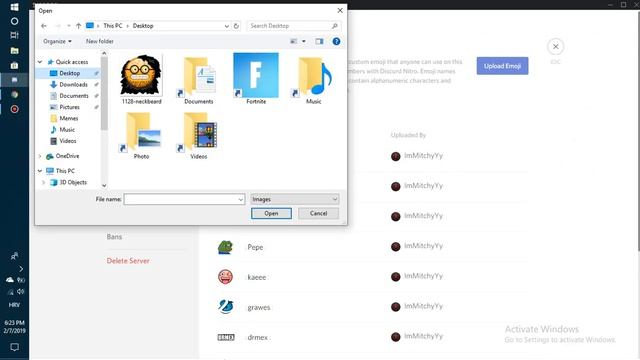Click the grawes emoji name
Image resolution: width=640 pixels, height=360 pixels.
click(x=259, y=307)
